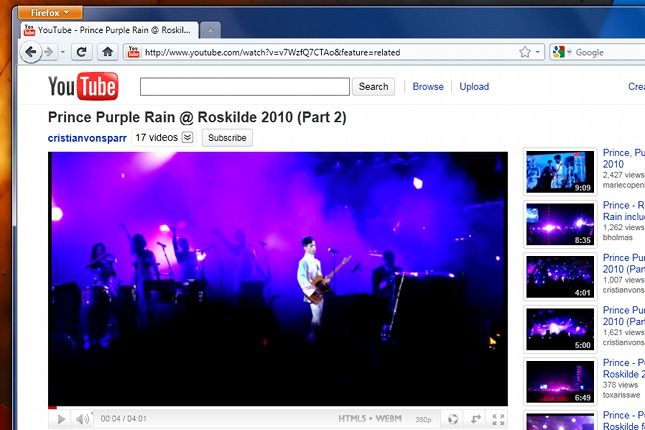The height and width of the screenshot is (430, 645).
Task: Open the related video thumbnail lasting 4:01
Action: point(560,277)
